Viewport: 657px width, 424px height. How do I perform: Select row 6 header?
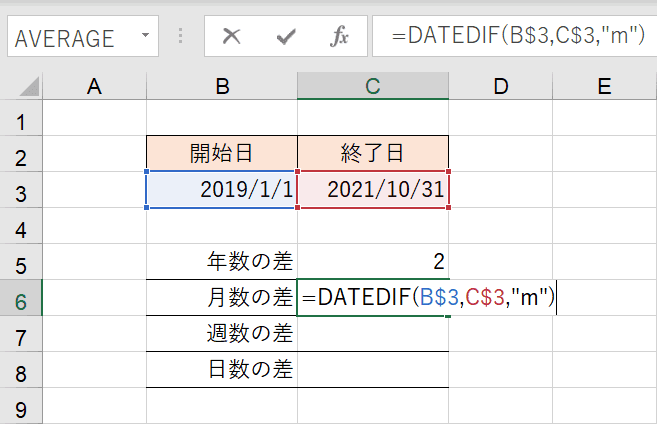tap(21, 298)
